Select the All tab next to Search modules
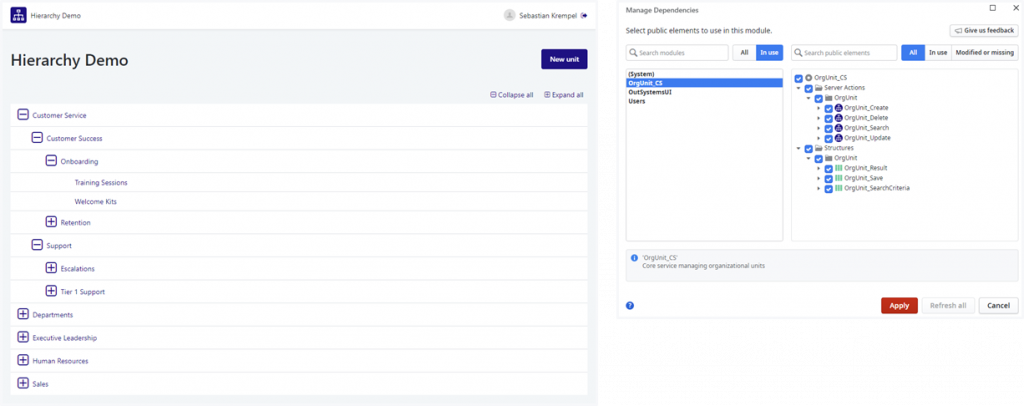The image size is (1024, 406). 743,52
